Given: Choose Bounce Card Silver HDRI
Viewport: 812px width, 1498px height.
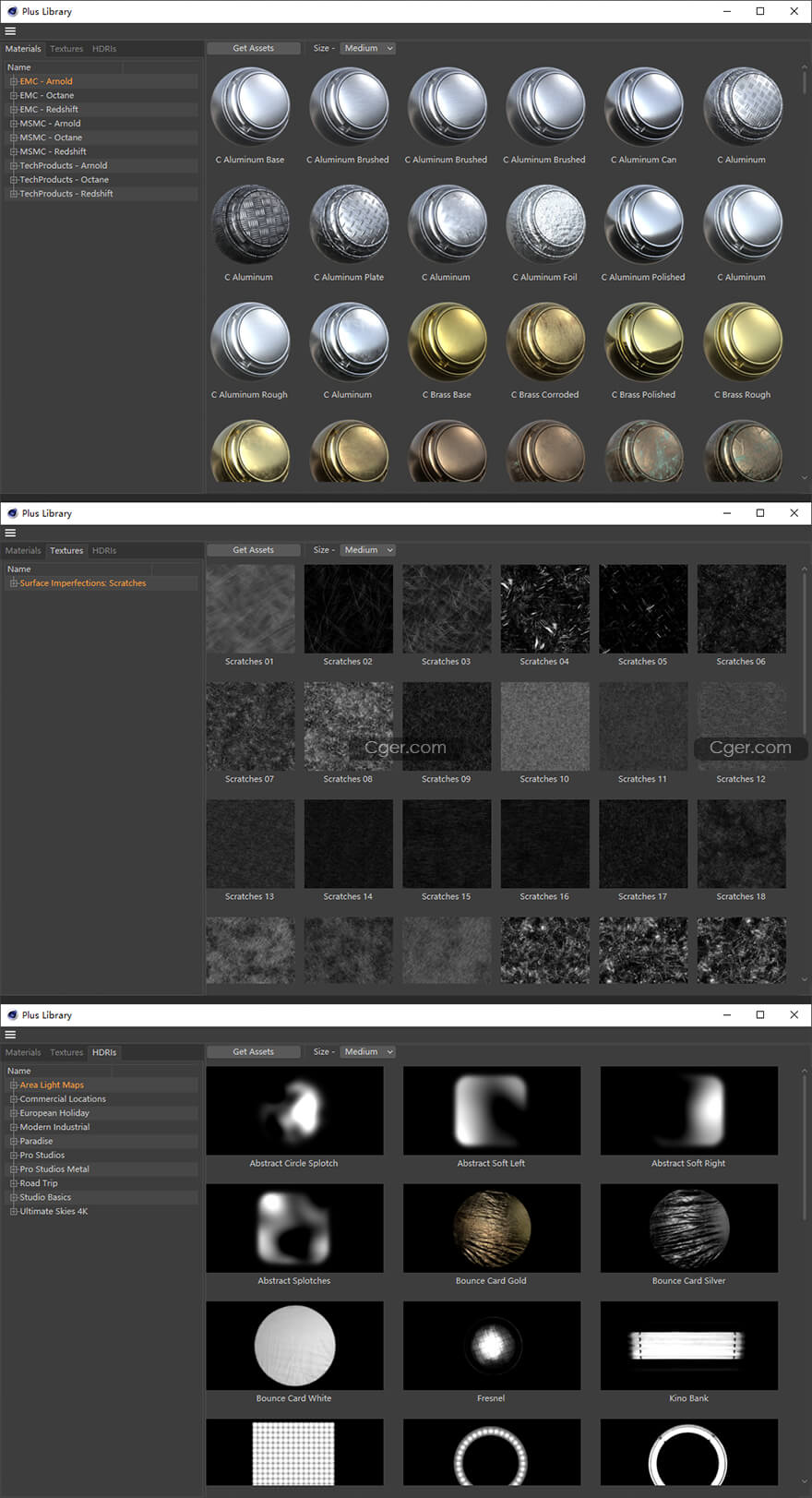Looking at the screenshot, I should (689, 1228).
